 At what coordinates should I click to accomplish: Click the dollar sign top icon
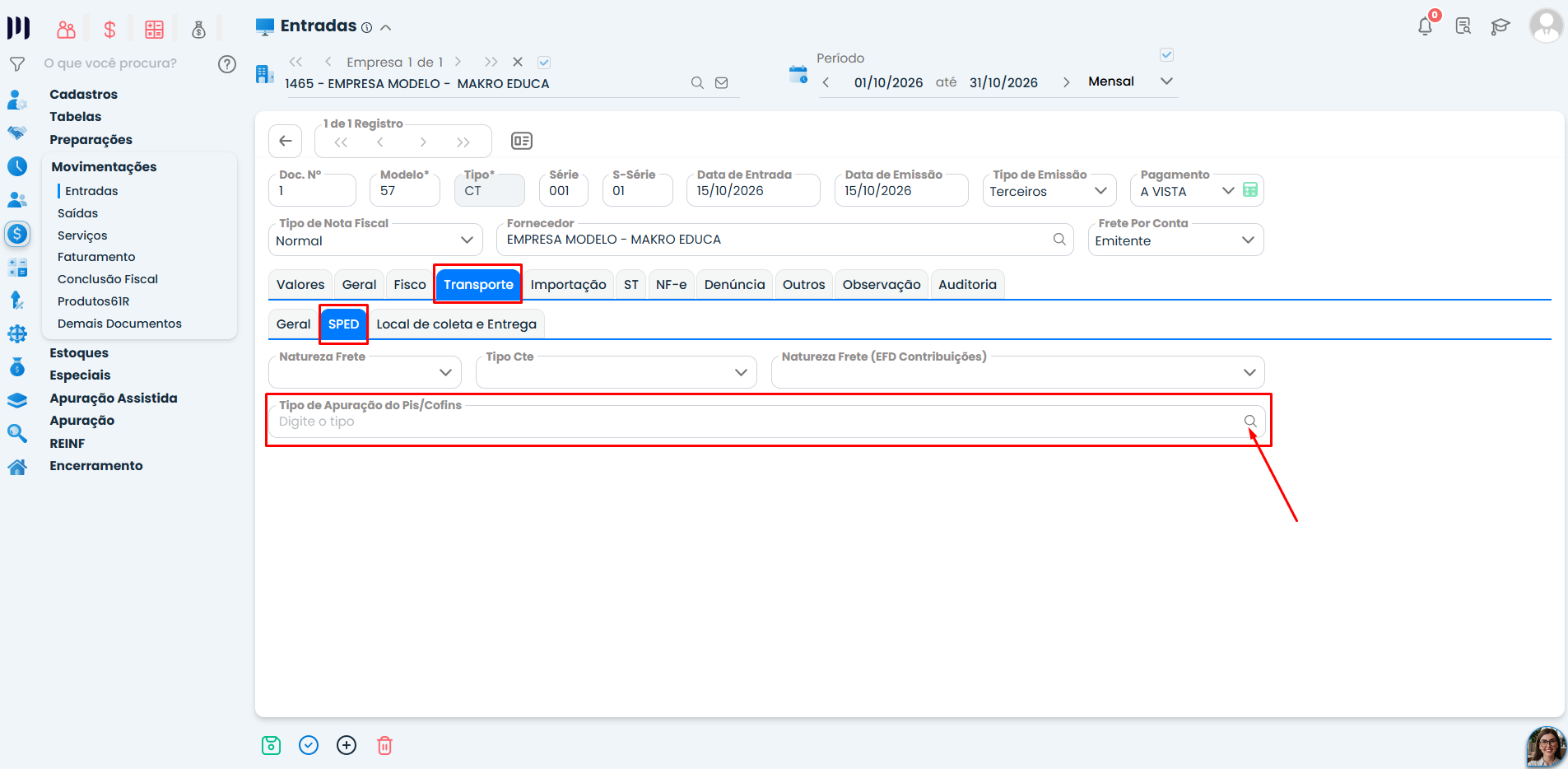pos(109,30)
